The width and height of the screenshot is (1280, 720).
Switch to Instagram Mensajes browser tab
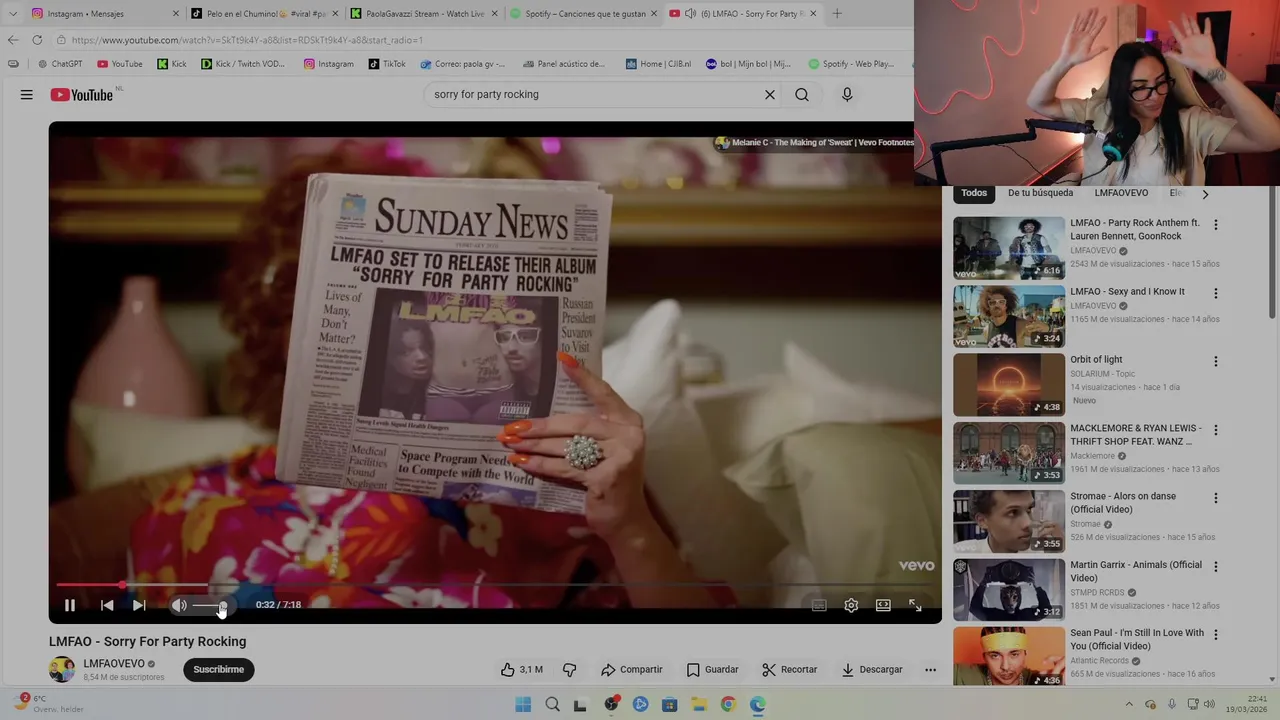coord(106,14)
